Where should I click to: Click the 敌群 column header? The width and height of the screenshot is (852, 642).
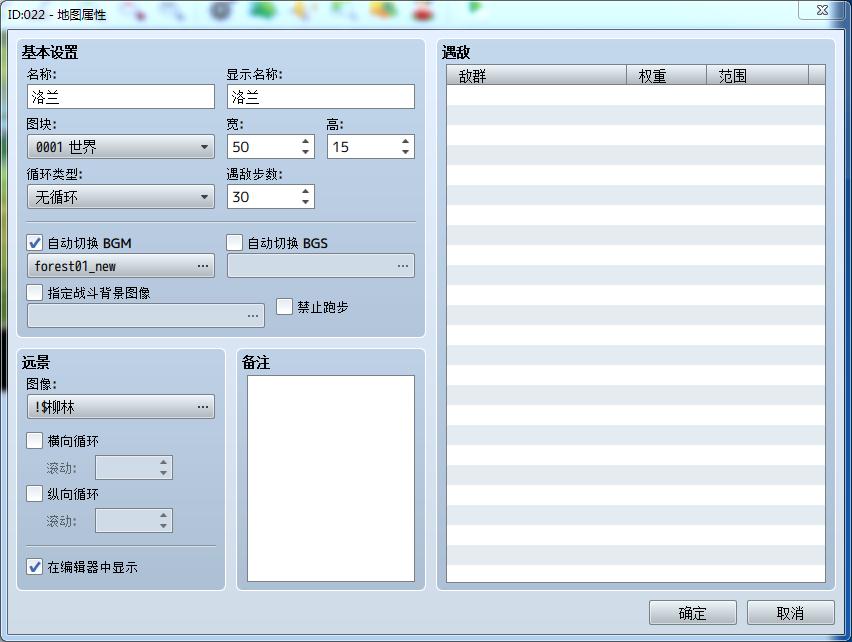[x=537, y=75]
